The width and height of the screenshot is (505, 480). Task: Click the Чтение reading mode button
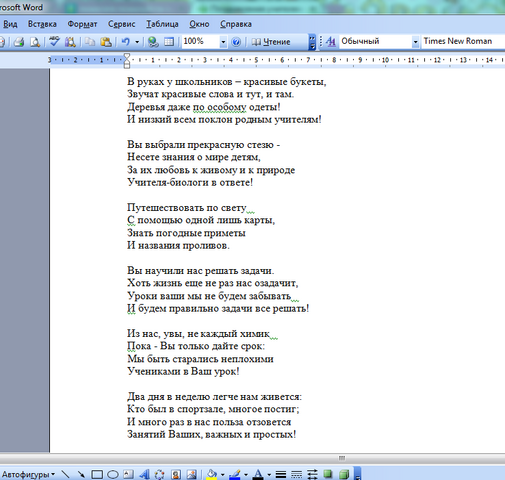(x=271, y=42)
